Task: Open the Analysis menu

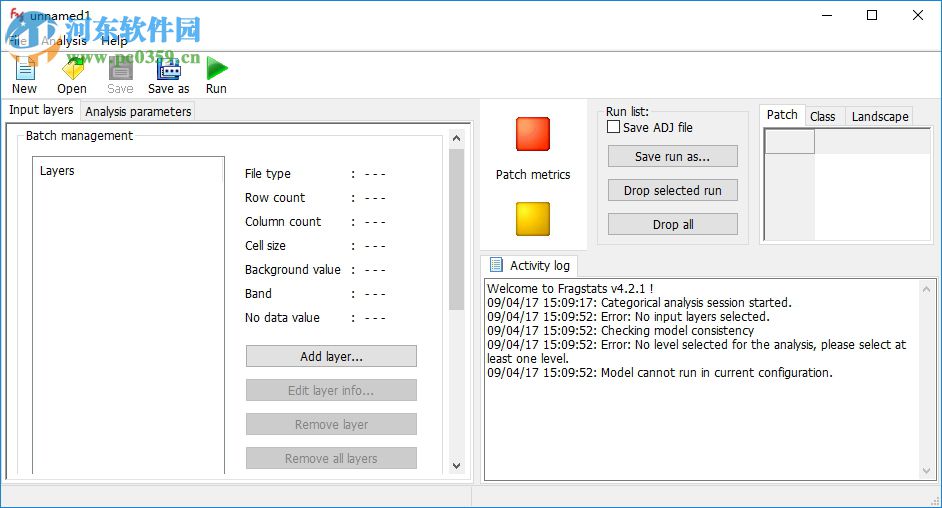Action: coord(64,41)
